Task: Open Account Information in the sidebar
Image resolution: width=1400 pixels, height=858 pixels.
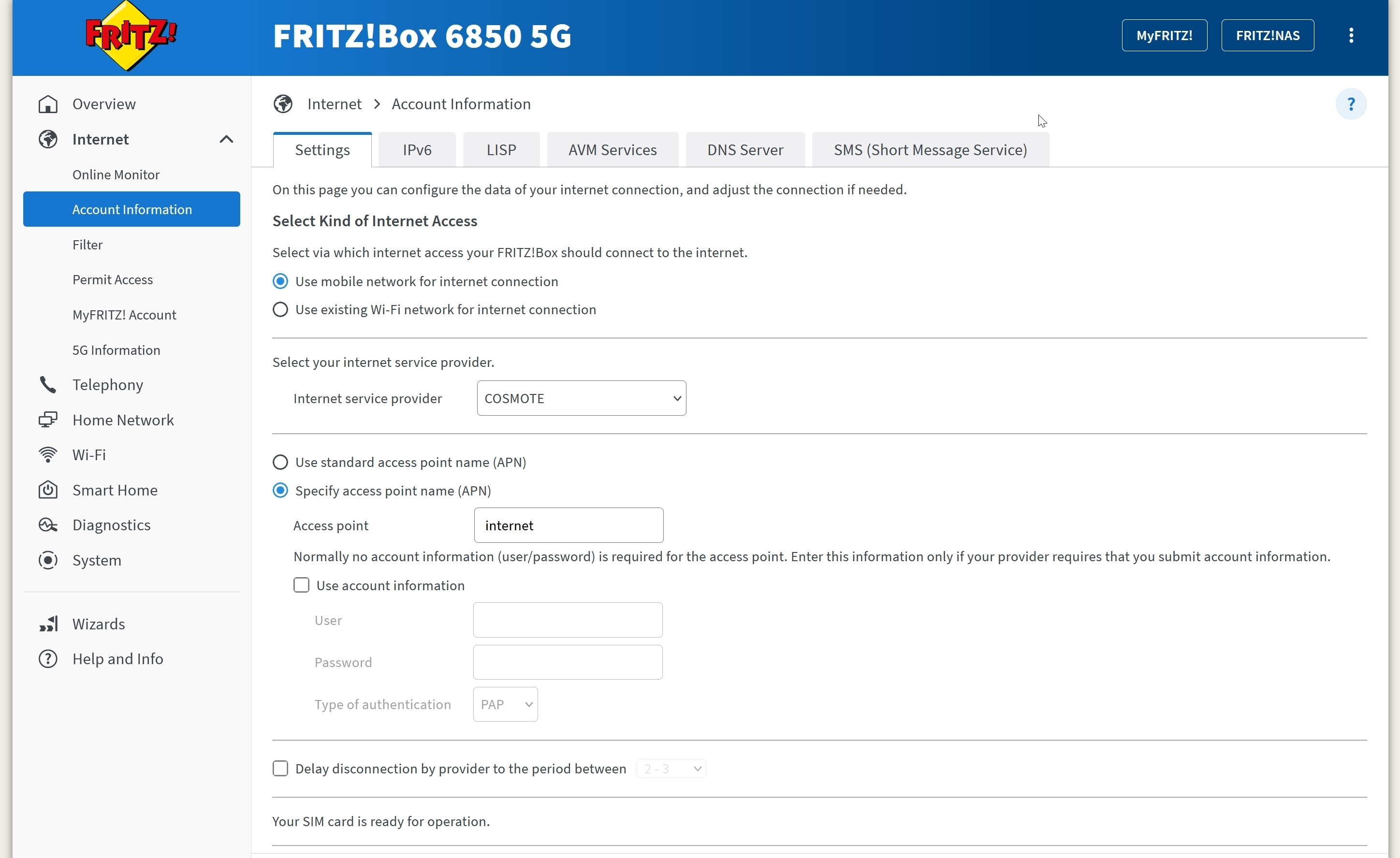Action: pyautogui.click(x=132, y=209)
